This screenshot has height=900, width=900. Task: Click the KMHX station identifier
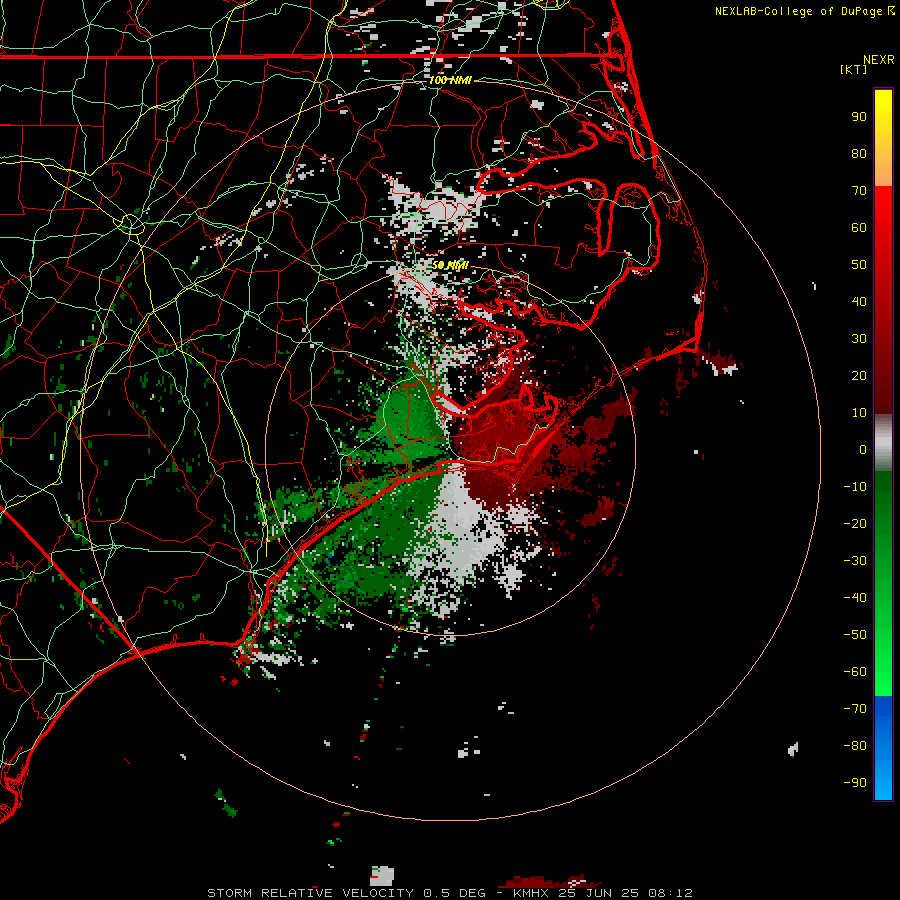(531, 893)
